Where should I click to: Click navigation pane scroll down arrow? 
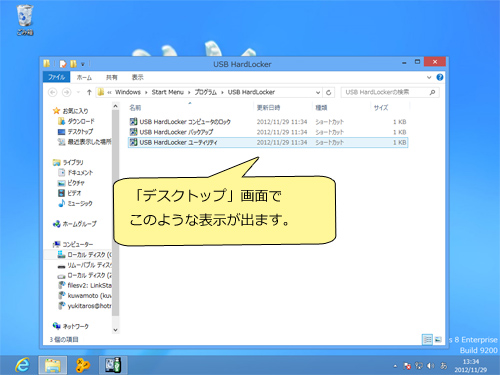click(x=115, y=330)
